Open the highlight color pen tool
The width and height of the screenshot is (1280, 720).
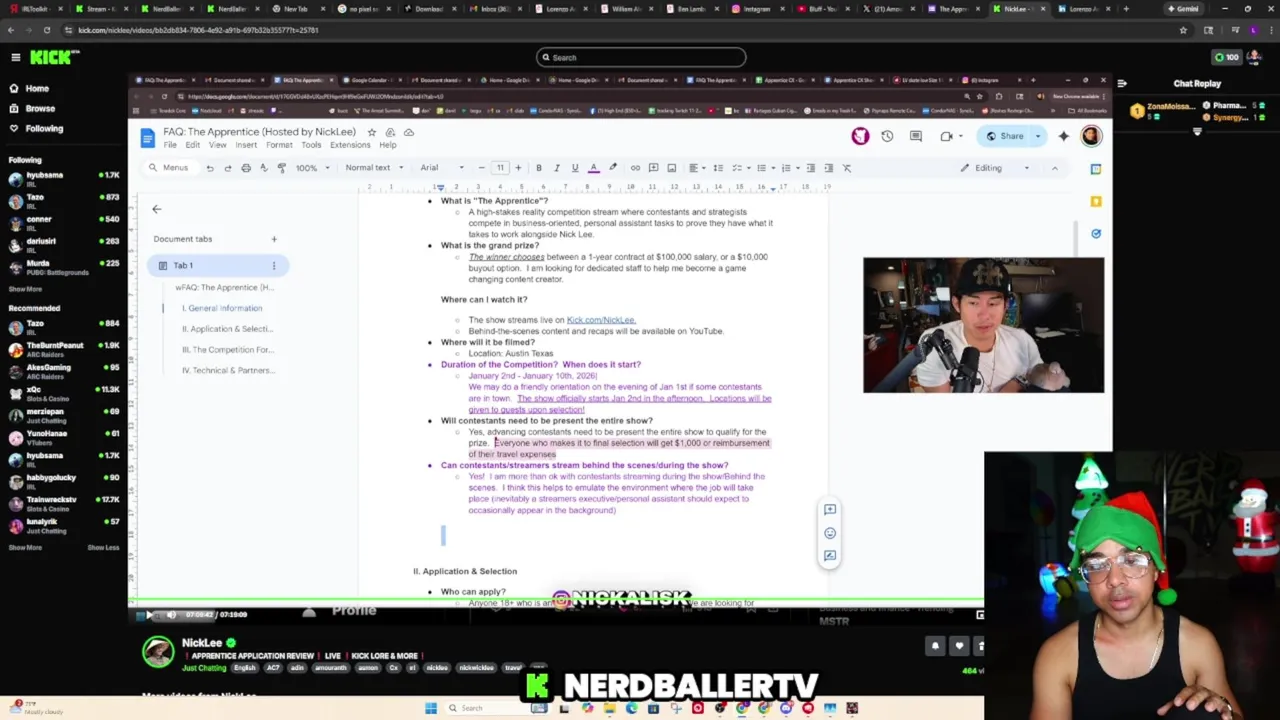(x=612, y=168)
